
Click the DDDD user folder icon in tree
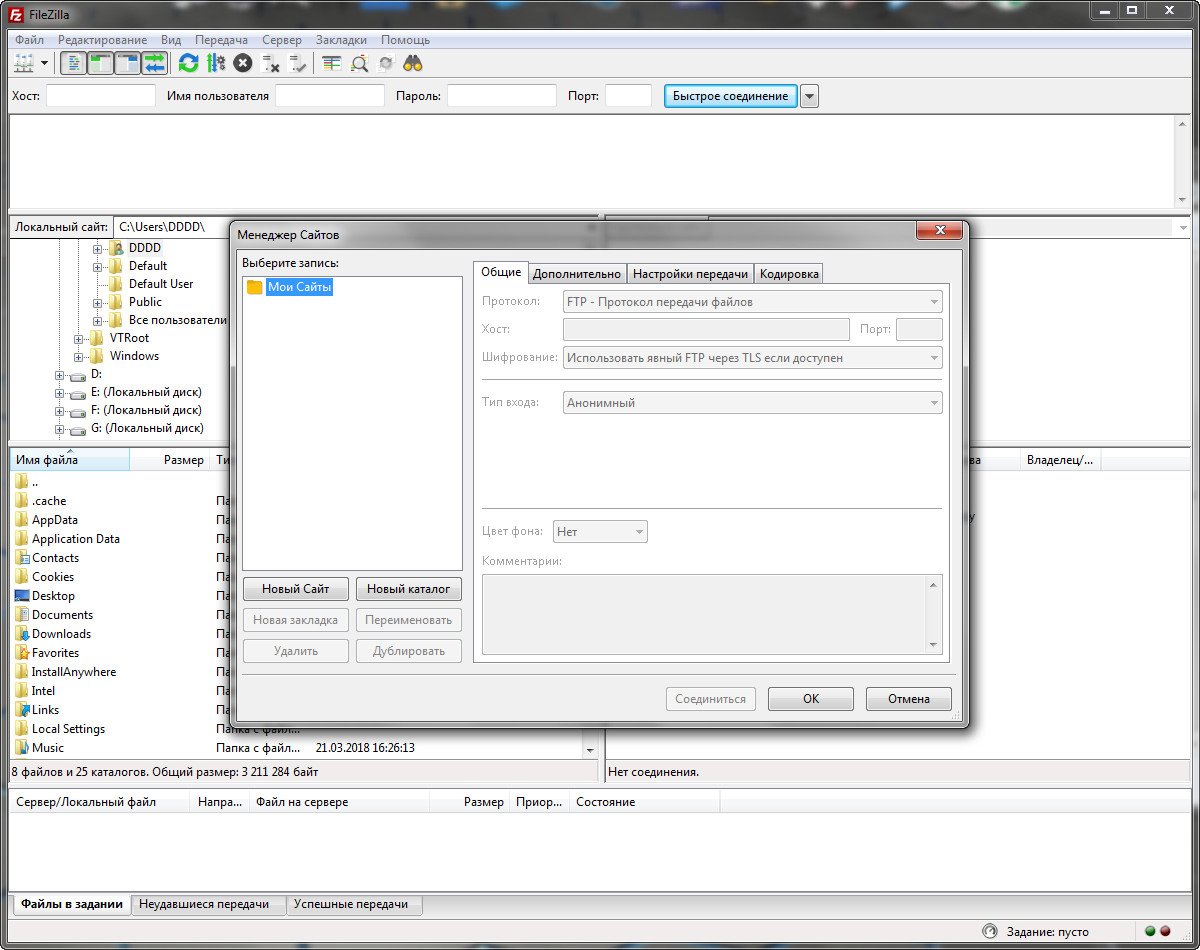pos(116,248)
